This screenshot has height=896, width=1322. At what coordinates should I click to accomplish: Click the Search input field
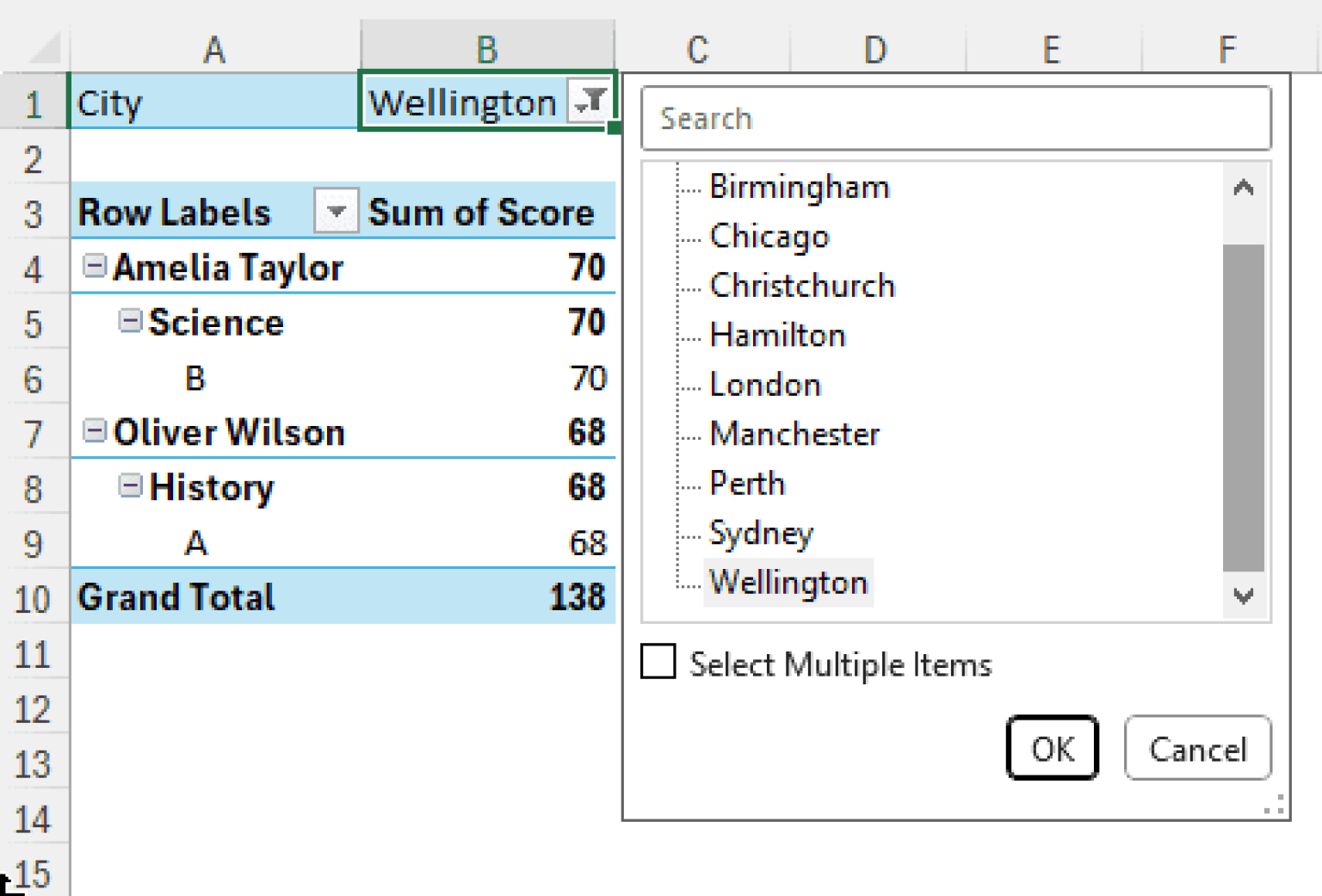[955, 119]
